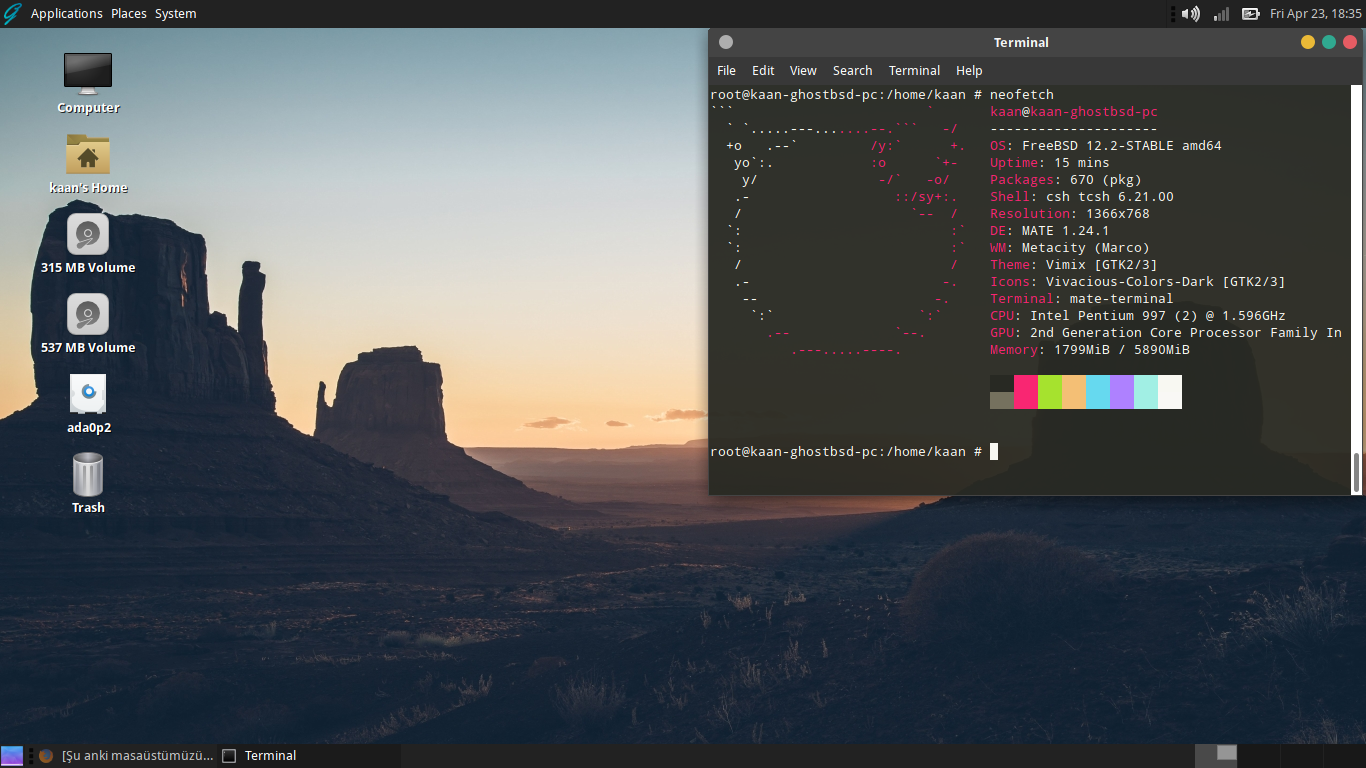This screenshot has width=1366, height=768.
Task: Select the 315 MB Volume drive icon
Action: tap(88, 235)
